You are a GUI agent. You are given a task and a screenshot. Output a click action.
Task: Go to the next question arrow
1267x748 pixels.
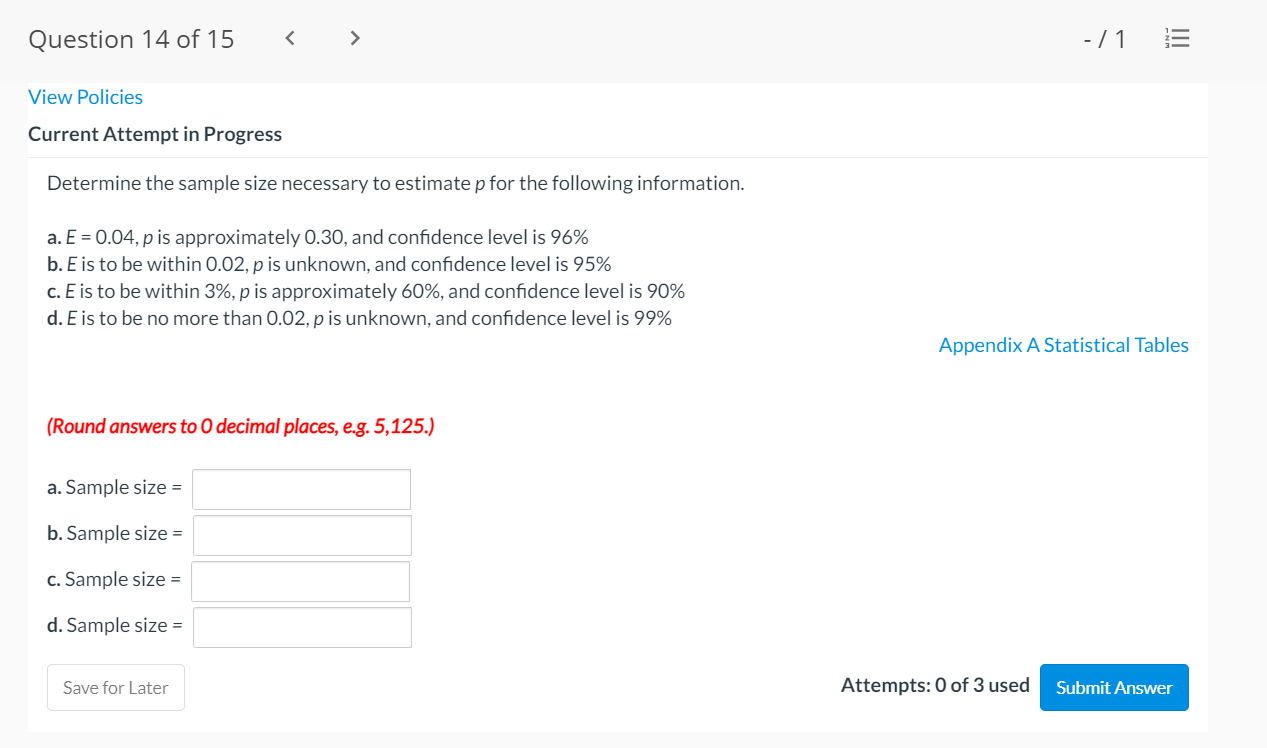pyautogui.click(x=354, y=39)
